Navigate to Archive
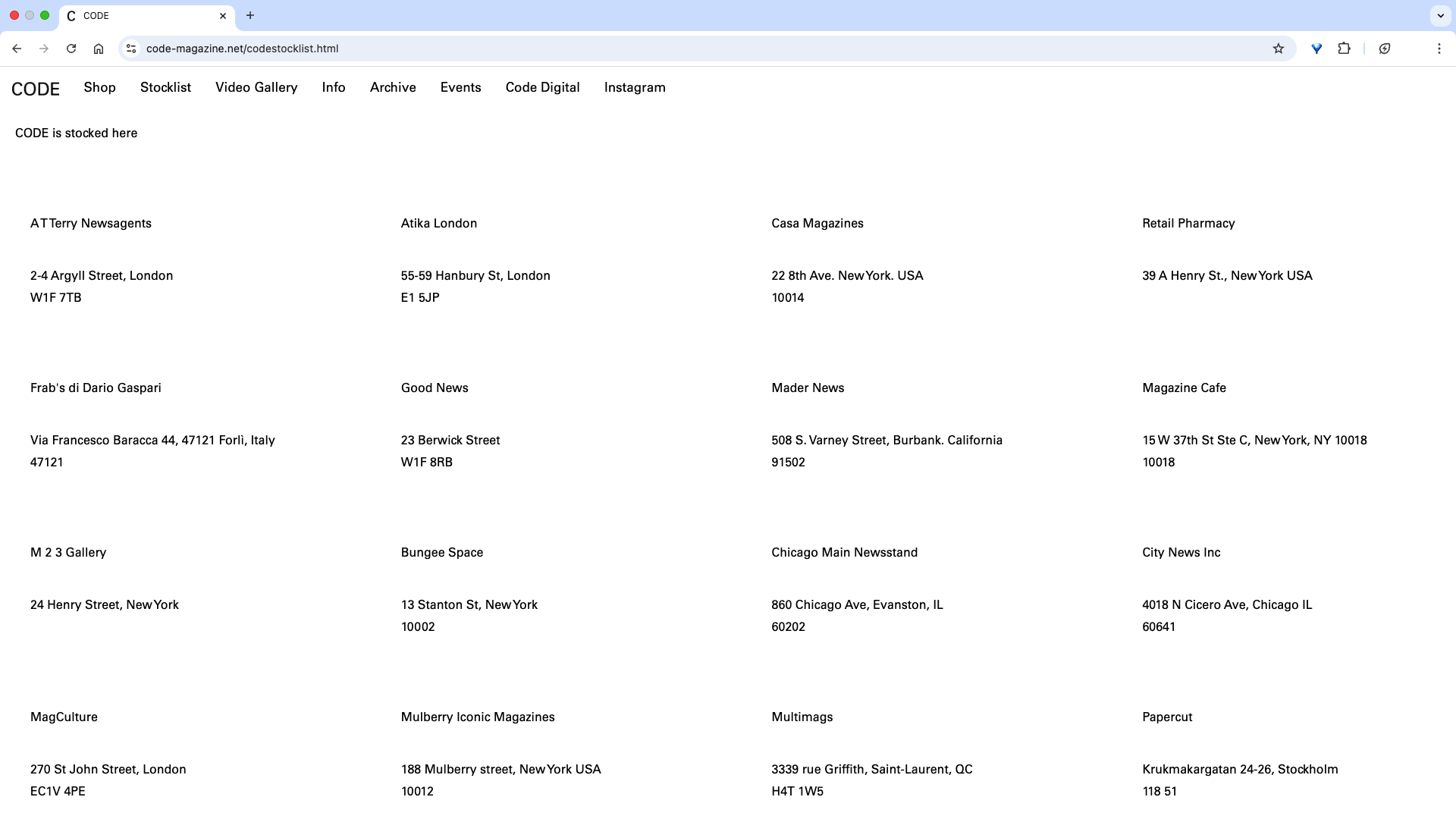The image size is (1456, 819). click(x=393, y=87)
